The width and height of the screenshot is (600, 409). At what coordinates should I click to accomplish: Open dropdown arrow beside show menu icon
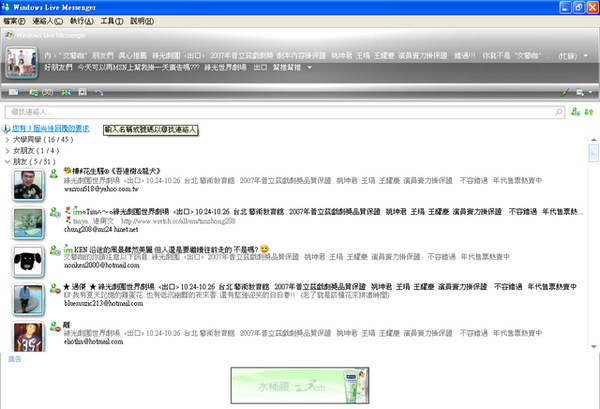tap(590, 93)
